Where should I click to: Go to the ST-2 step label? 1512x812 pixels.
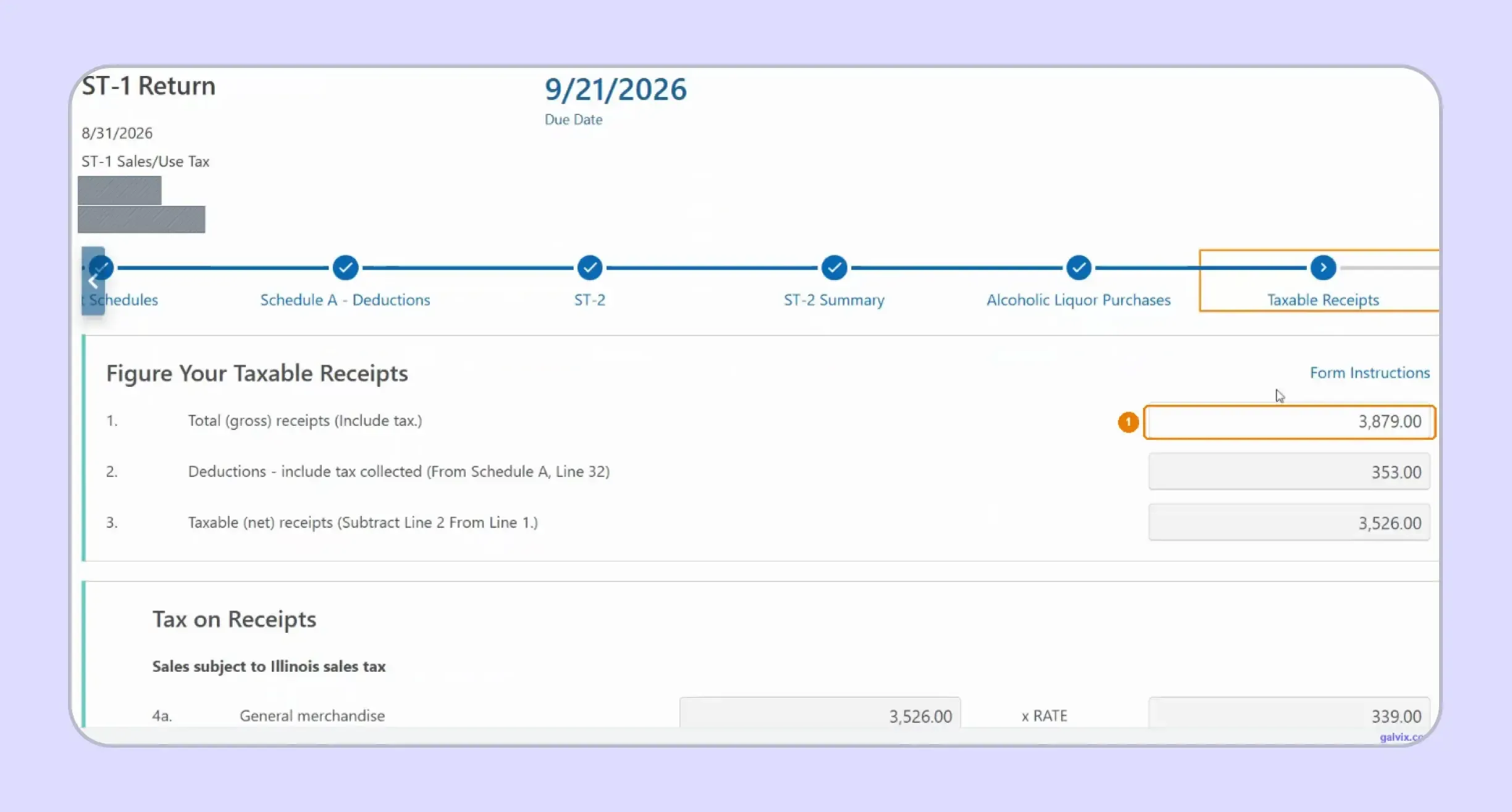point(590,300)
